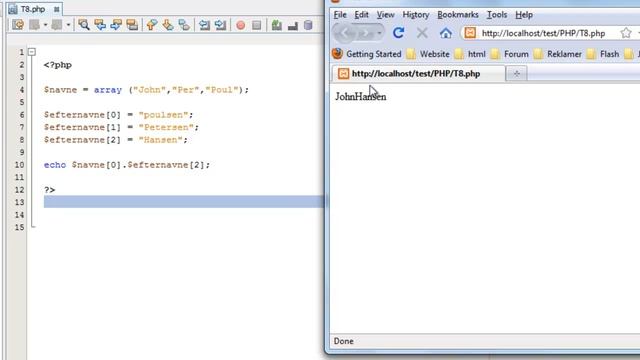Click the Stop Macro Recording square icon
Screen dimensions: 640x360
tap(256, 25)
